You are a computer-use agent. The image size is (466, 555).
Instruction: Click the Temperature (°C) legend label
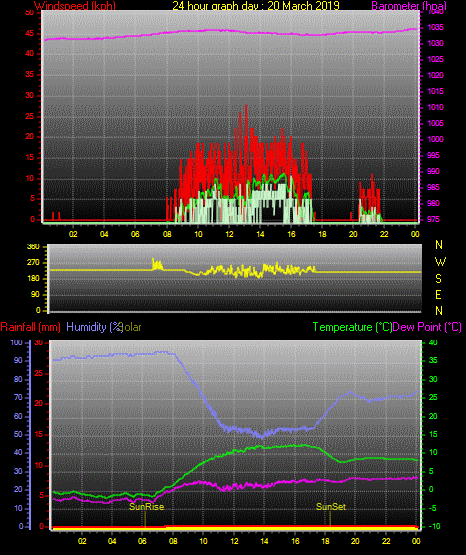[x=352, y=327]
